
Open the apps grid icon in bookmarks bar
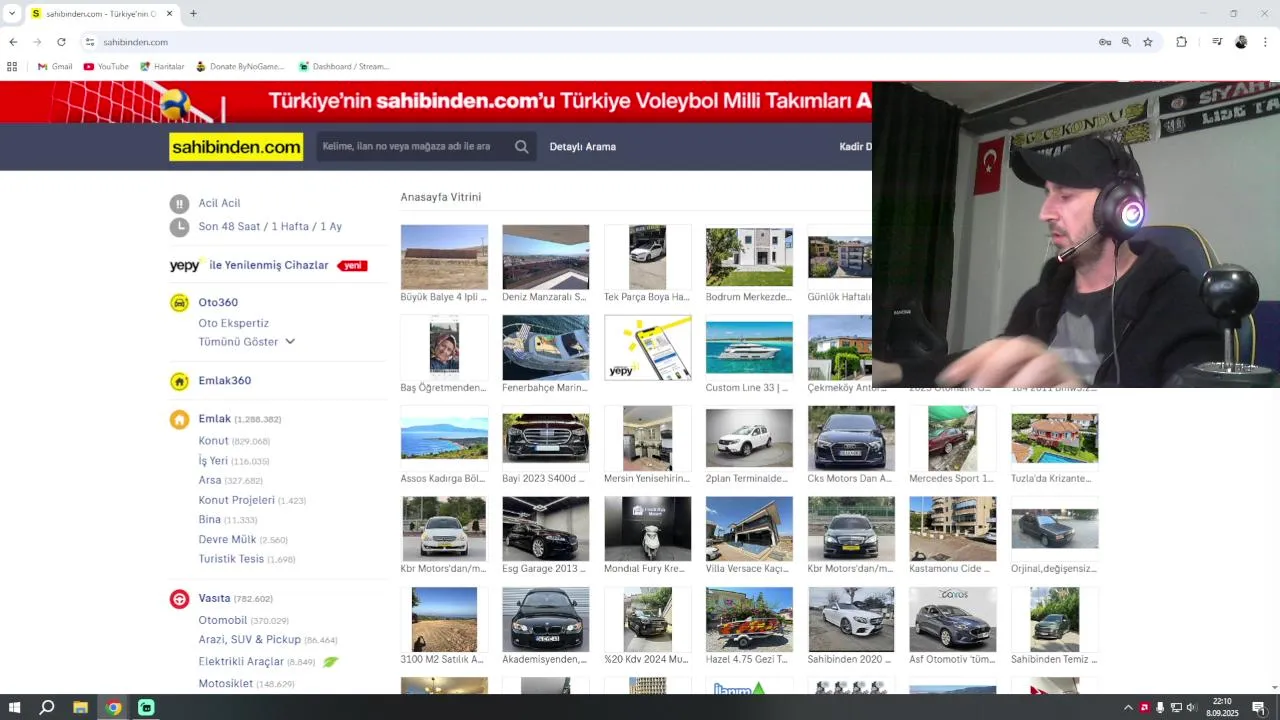click(12, 67)
